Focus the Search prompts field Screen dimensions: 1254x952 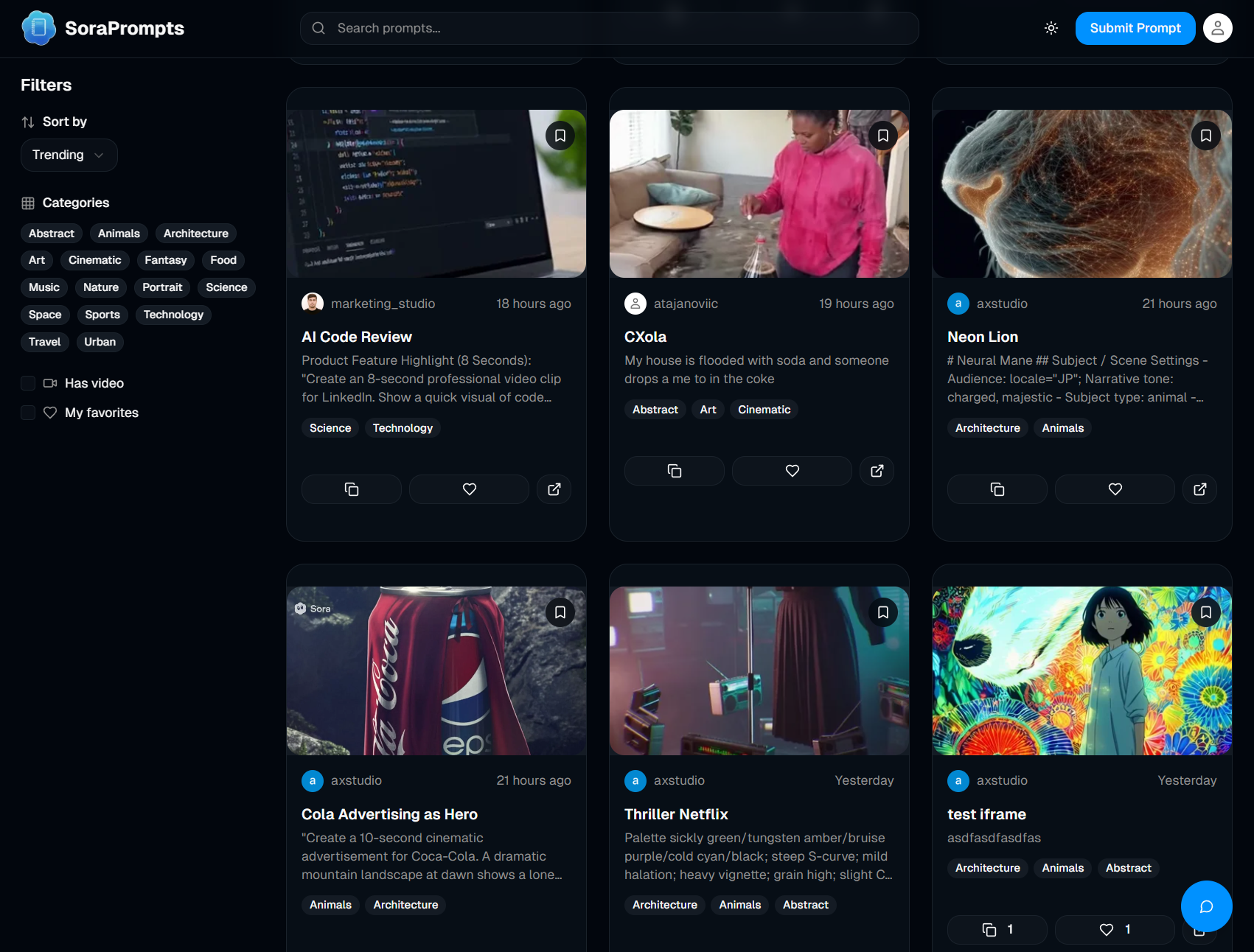(x=610, y=28)
